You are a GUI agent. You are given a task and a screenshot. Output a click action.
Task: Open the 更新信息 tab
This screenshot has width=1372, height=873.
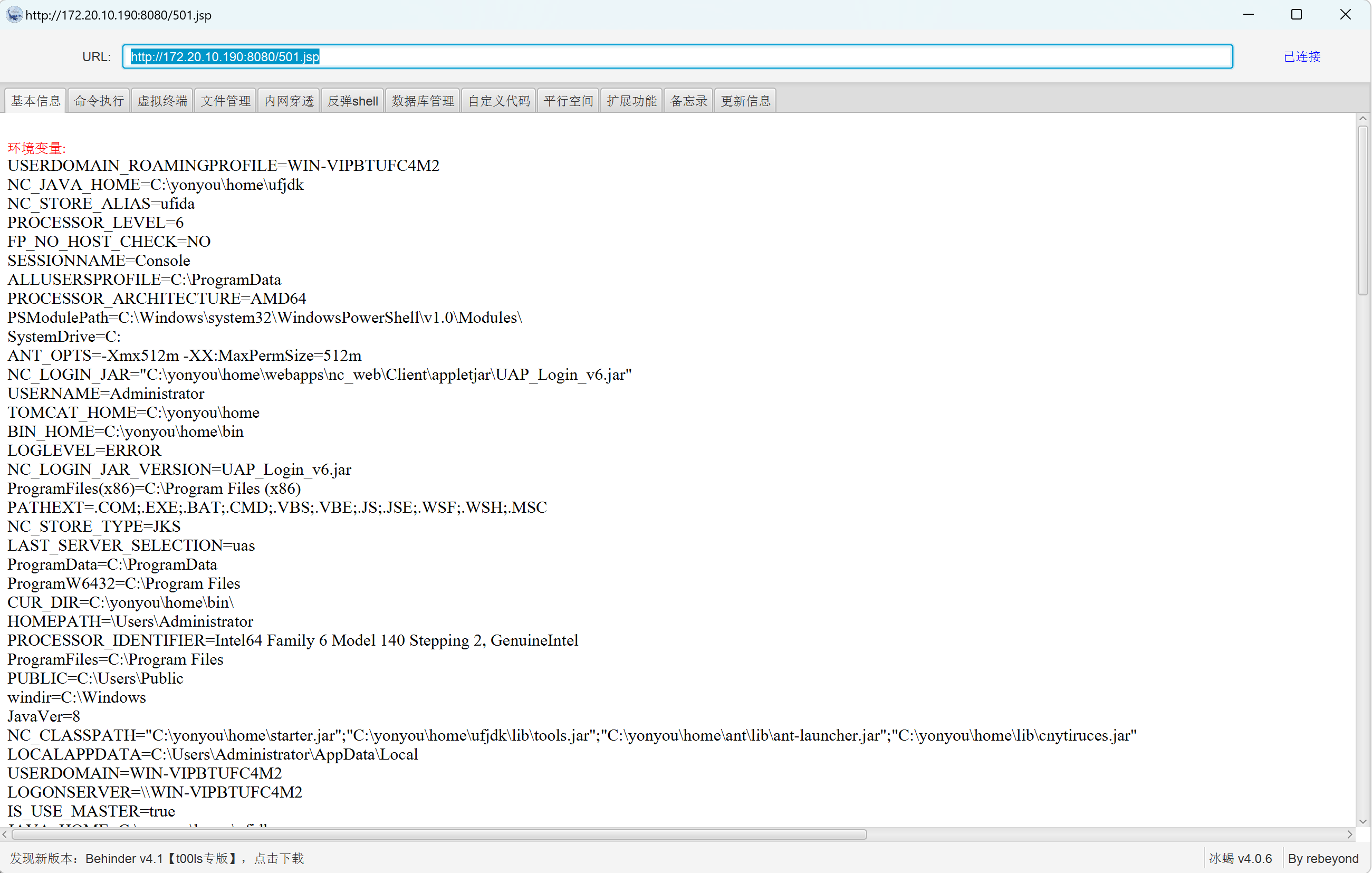[x=745, y=101]
